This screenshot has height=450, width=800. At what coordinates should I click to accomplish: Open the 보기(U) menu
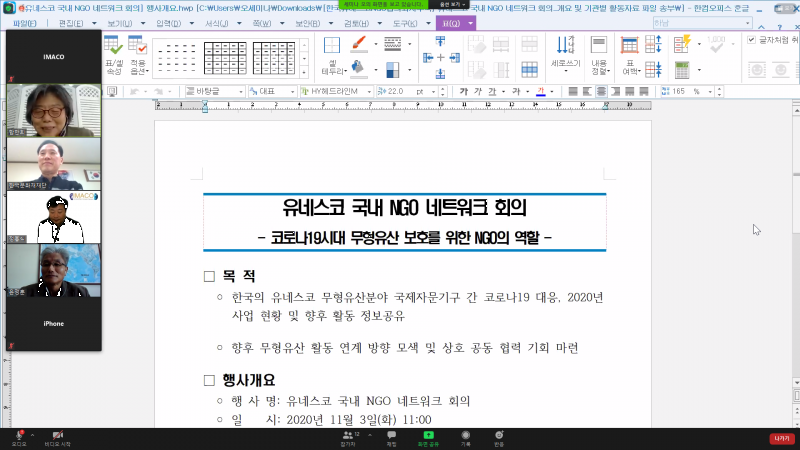point(119,23)
